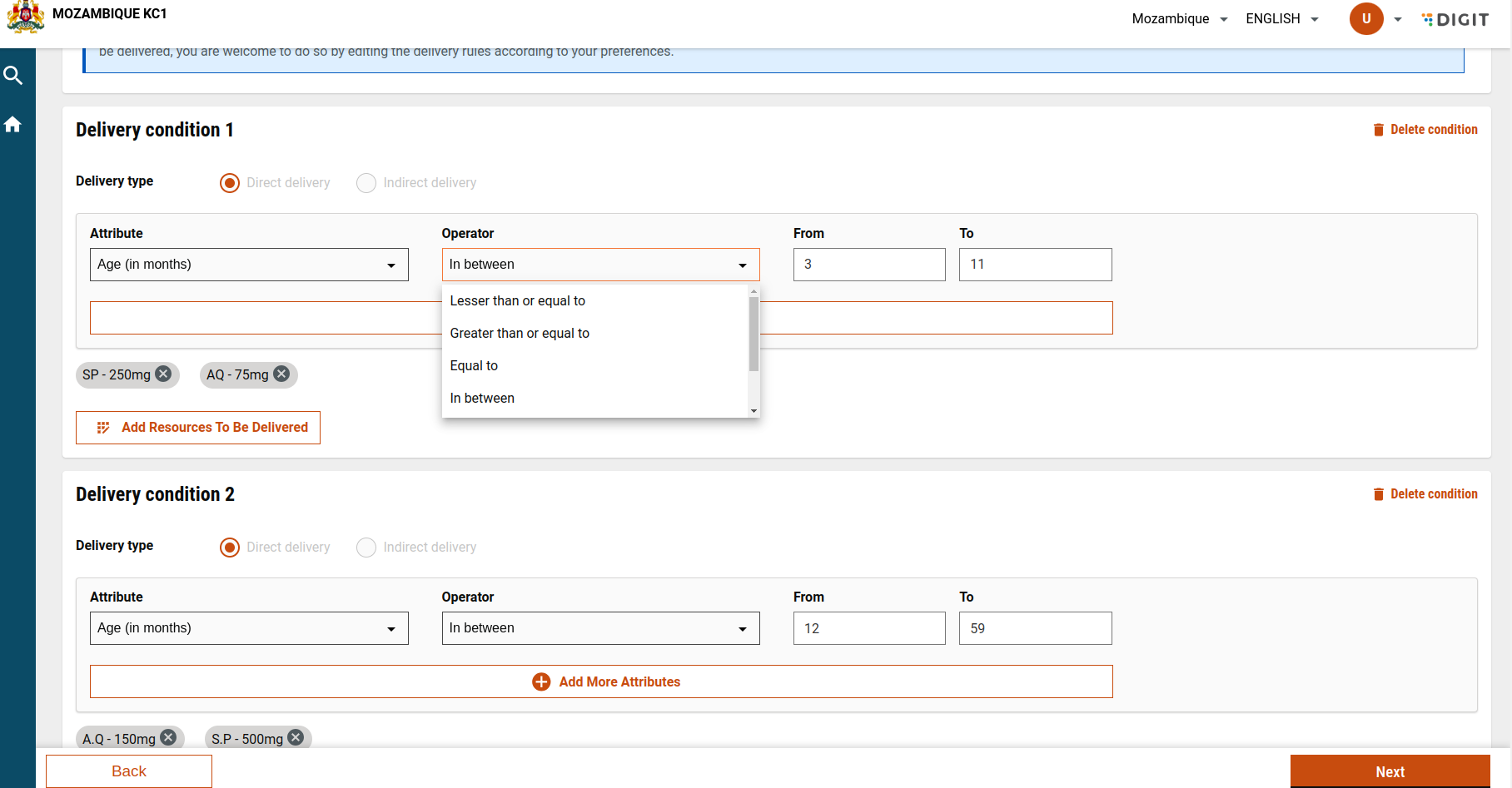The height and width of the screenshot is (788, 1512).
Task: Remove the AQ - 75mg resource chip
Action: [282, 374]
